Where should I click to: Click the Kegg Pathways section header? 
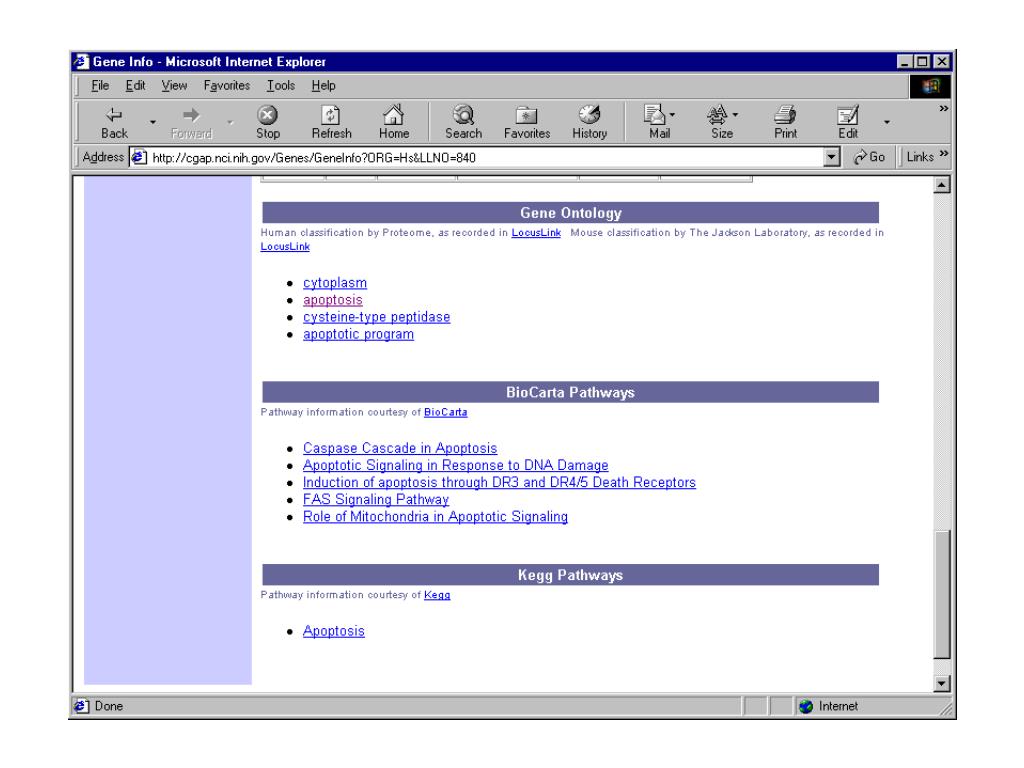pyautogui.click(x=570, y=575)
